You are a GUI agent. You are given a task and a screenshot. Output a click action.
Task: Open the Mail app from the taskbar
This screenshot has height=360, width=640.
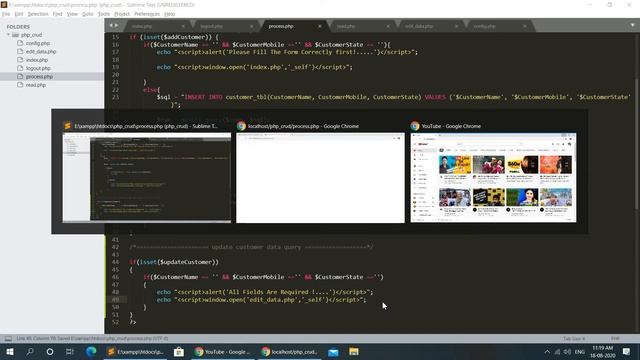[x=333, y=351]
